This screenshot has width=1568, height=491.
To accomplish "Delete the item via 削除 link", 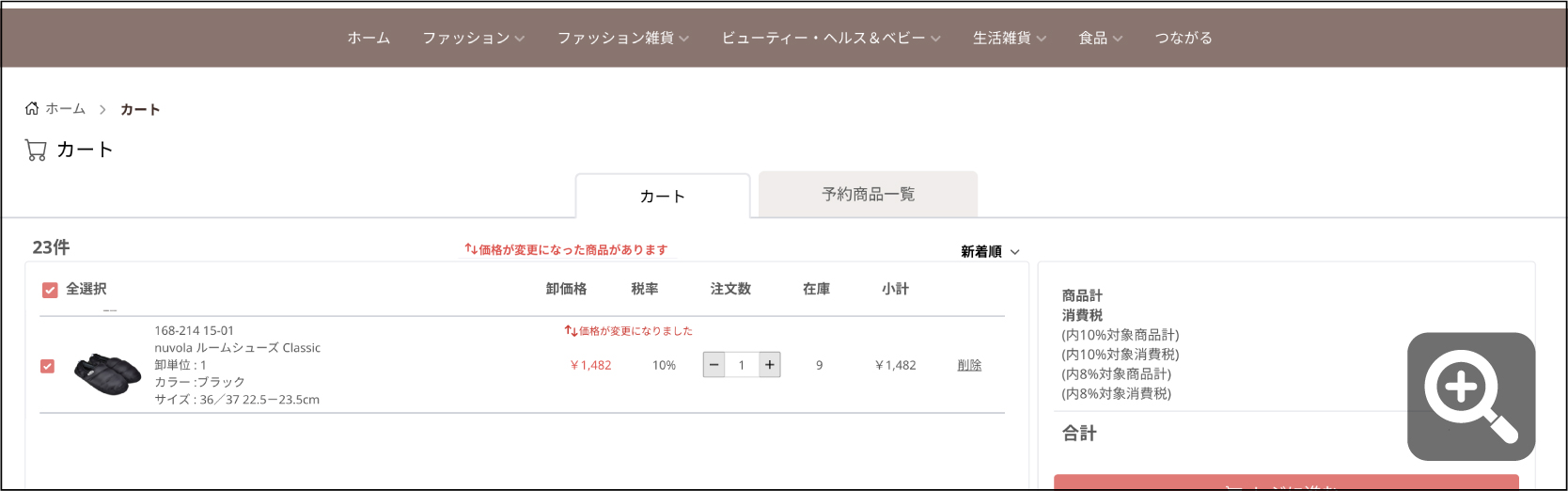I will [x=969, y=365].
